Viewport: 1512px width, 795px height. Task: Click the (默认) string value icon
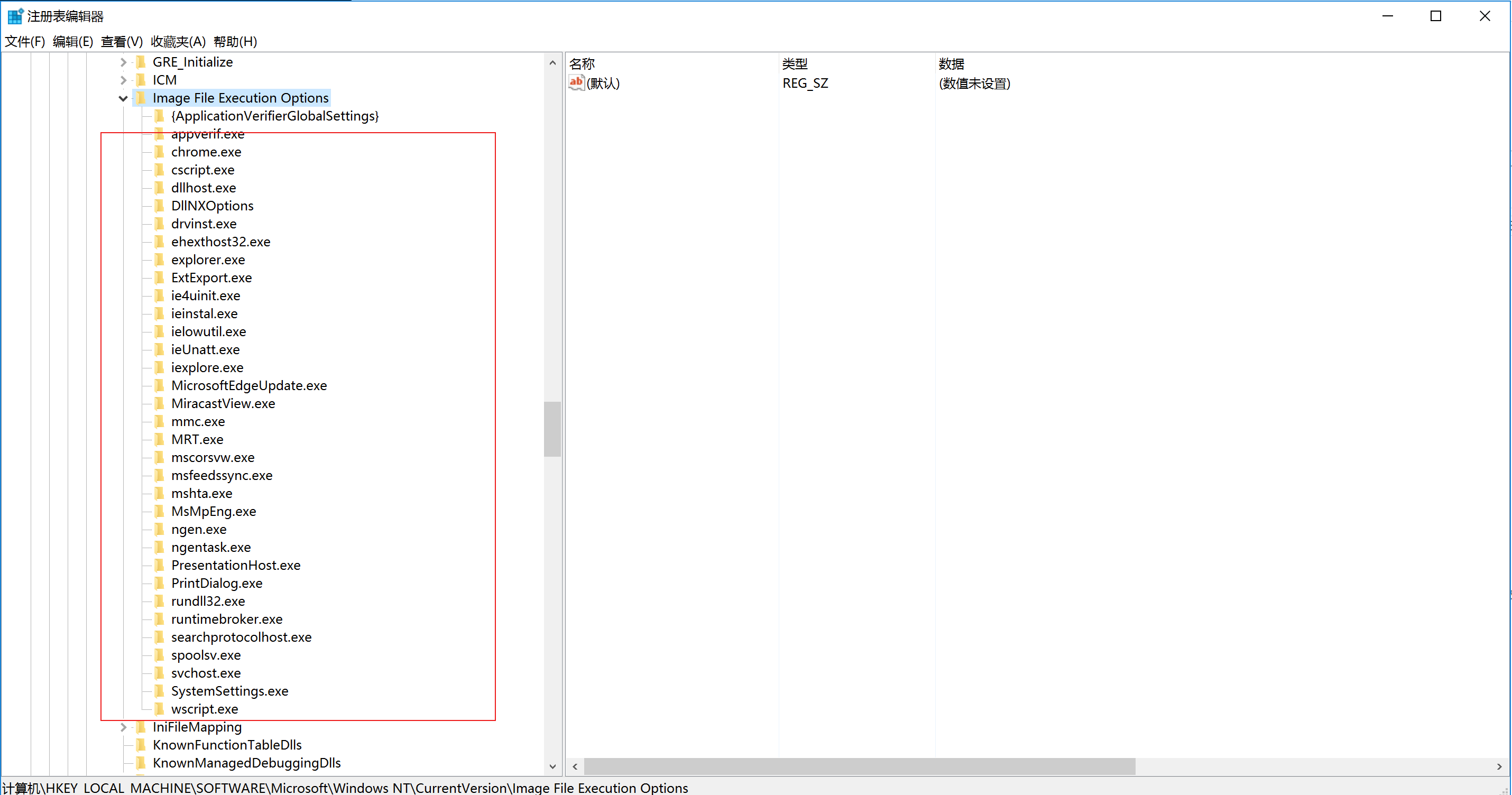pos(576,83)
